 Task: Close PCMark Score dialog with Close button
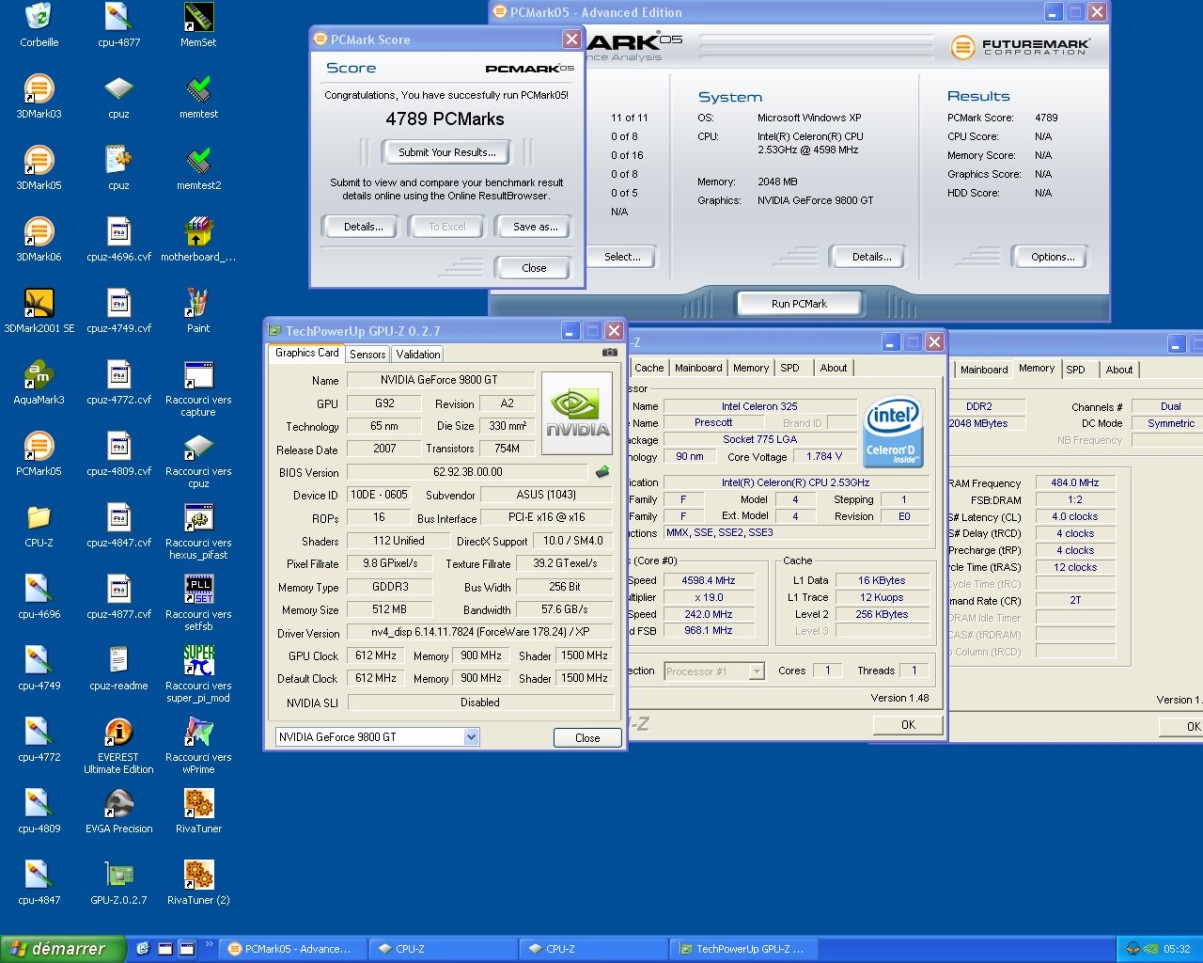tap(534, 268)
